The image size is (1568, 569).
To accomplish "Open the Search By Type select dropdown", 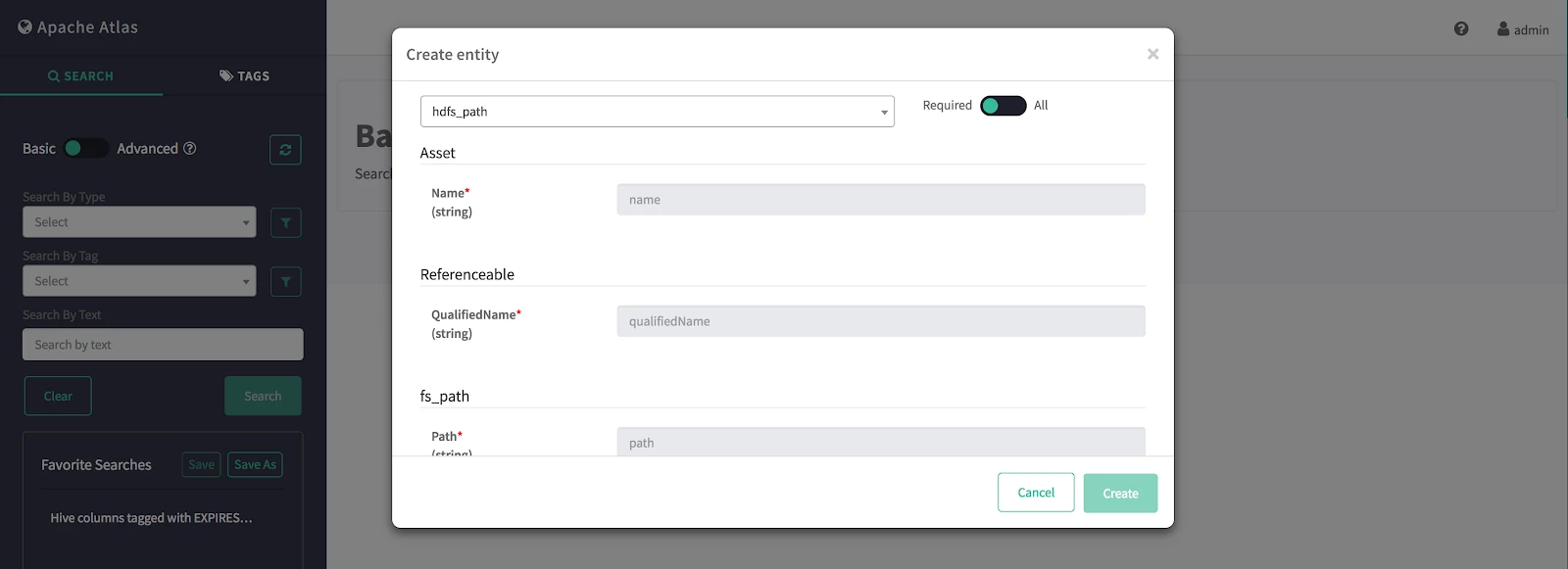I will click(139, 222).
